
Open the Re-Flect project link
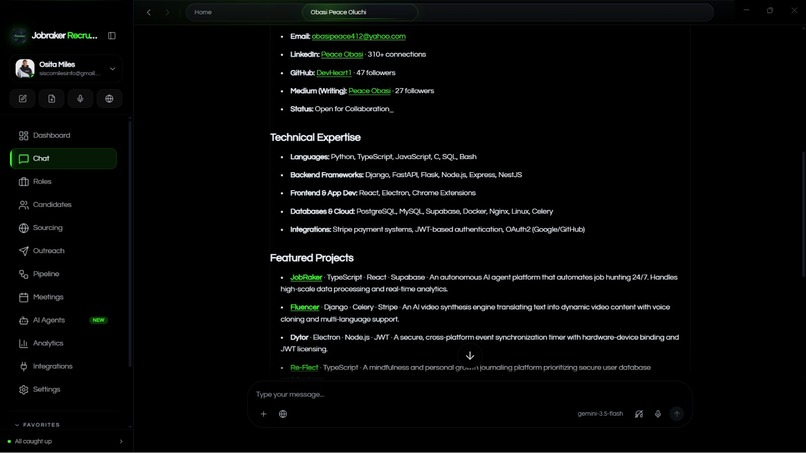point(304,368)
